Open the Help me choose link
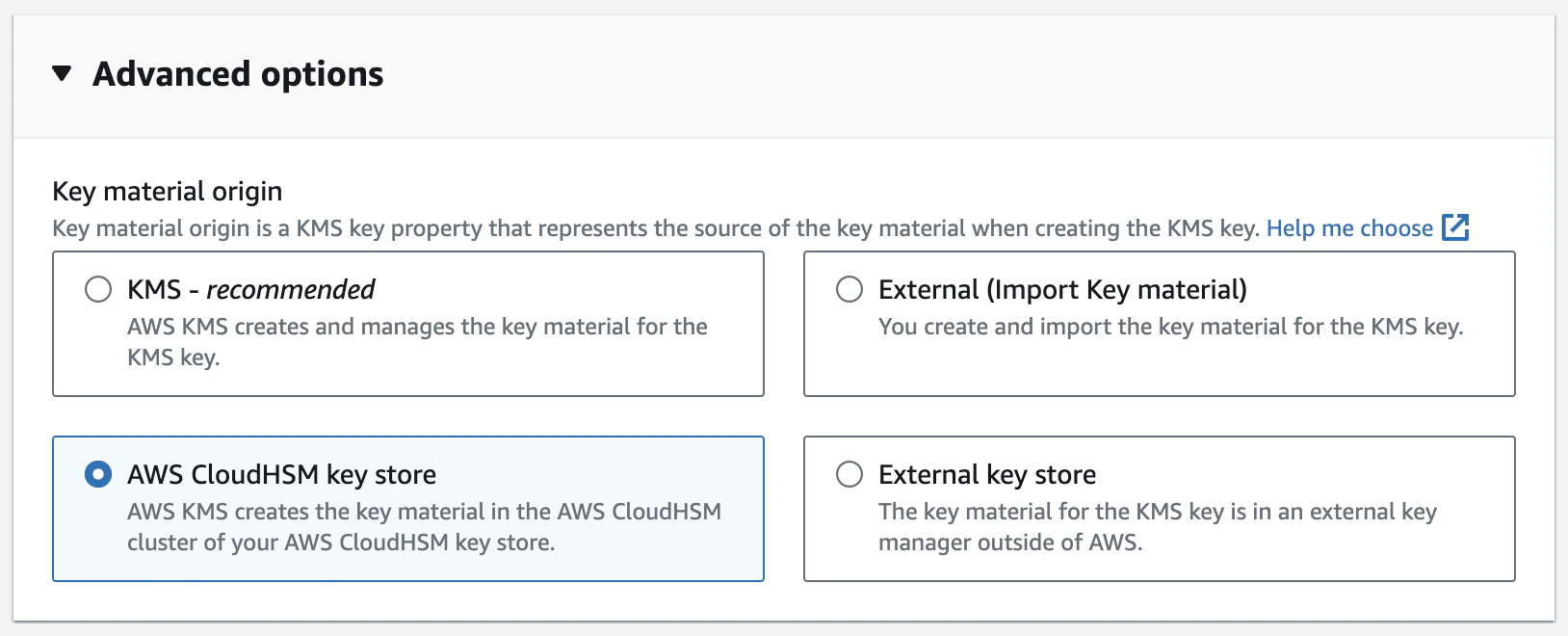 pyautogui.click(x=1349, y=228)
